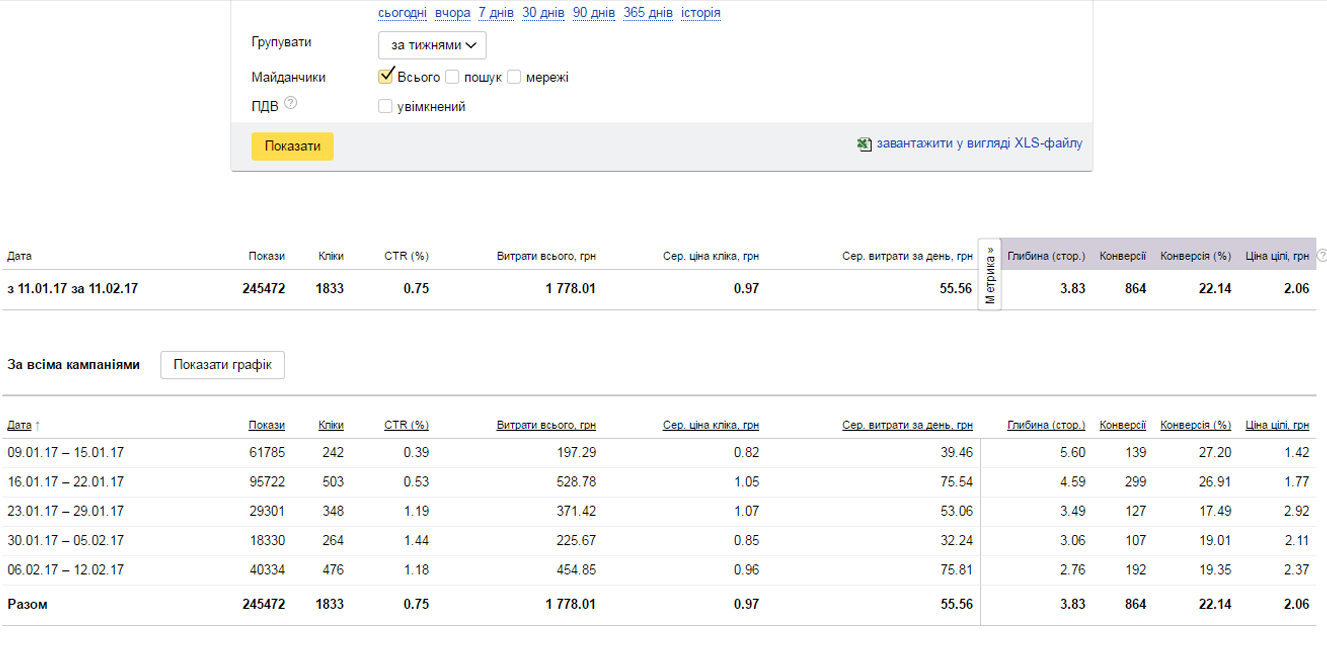1327x660 pixels.
Task: Open the за тижнями grouping dropdown
Action: tap(432, 45)
